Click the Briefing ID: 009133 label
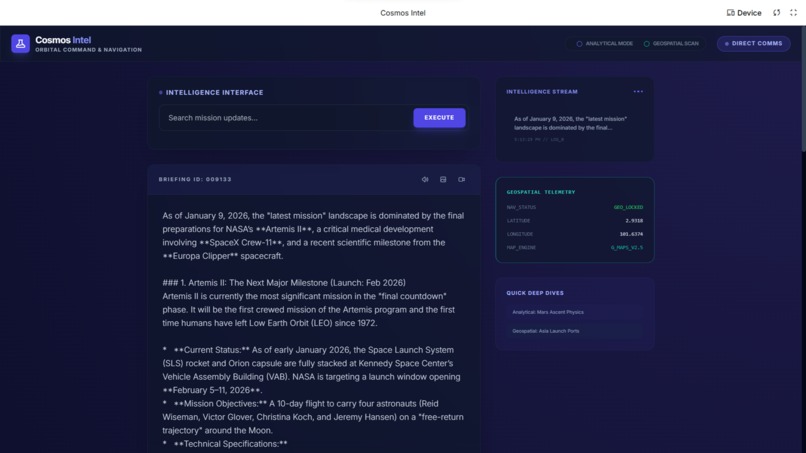This screenshot has width=806, height=453. tap(195, 179)
